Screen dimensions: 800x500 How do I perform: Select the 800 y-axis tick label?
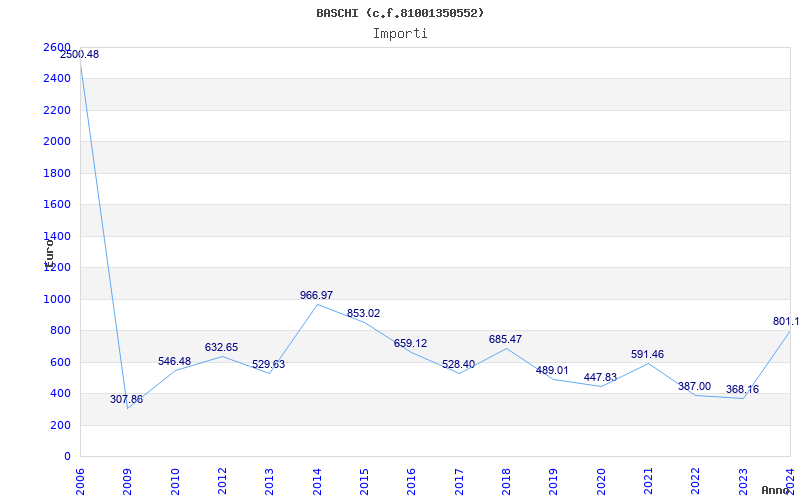(61, 331)
